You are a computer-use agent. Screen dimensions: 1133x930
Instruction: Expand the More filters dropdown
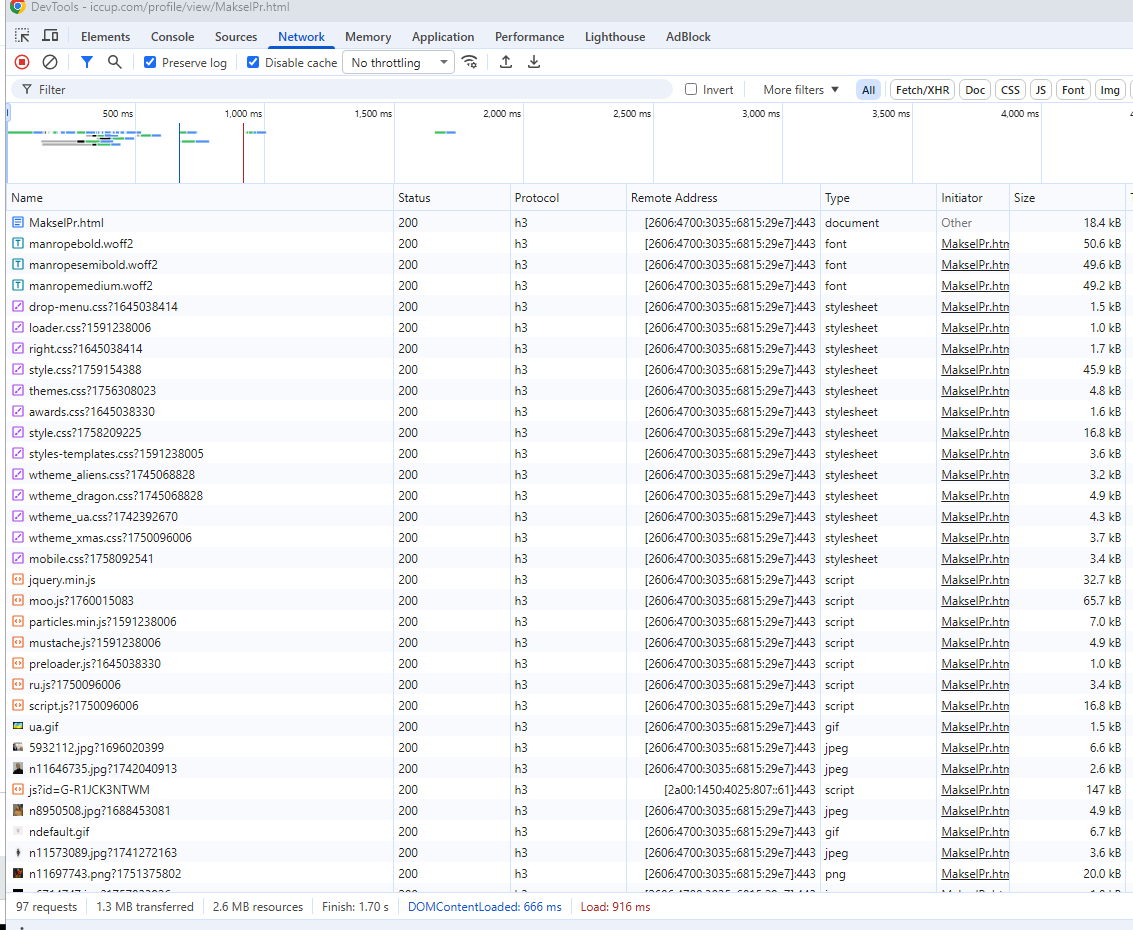point(801,90)
